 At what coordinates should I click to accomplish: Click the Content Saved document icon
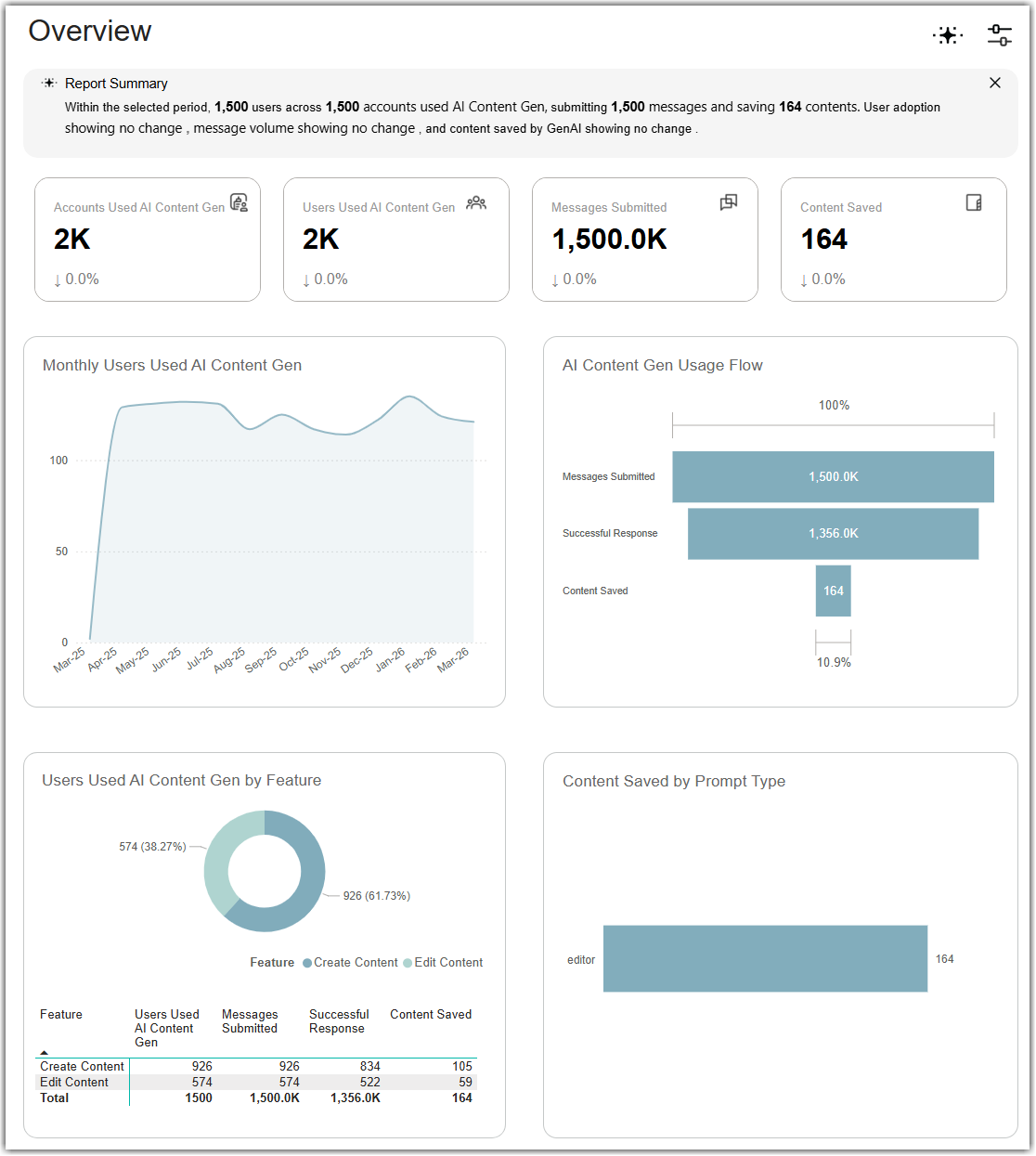click(x=974, y=202)
